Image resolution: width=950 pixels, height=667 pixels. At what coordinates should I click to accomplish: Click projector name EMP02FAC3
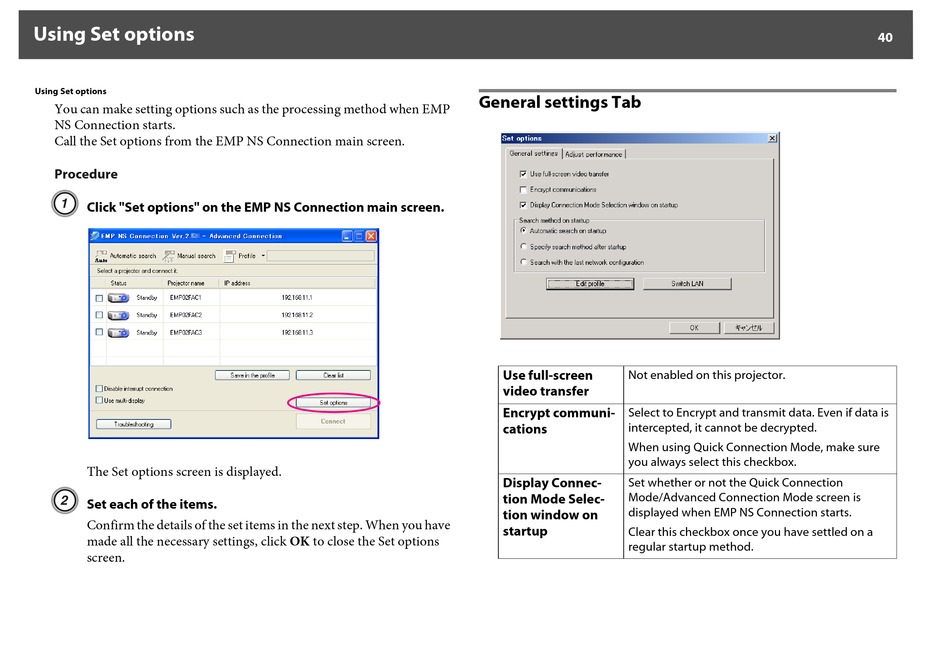coord(185,333)
